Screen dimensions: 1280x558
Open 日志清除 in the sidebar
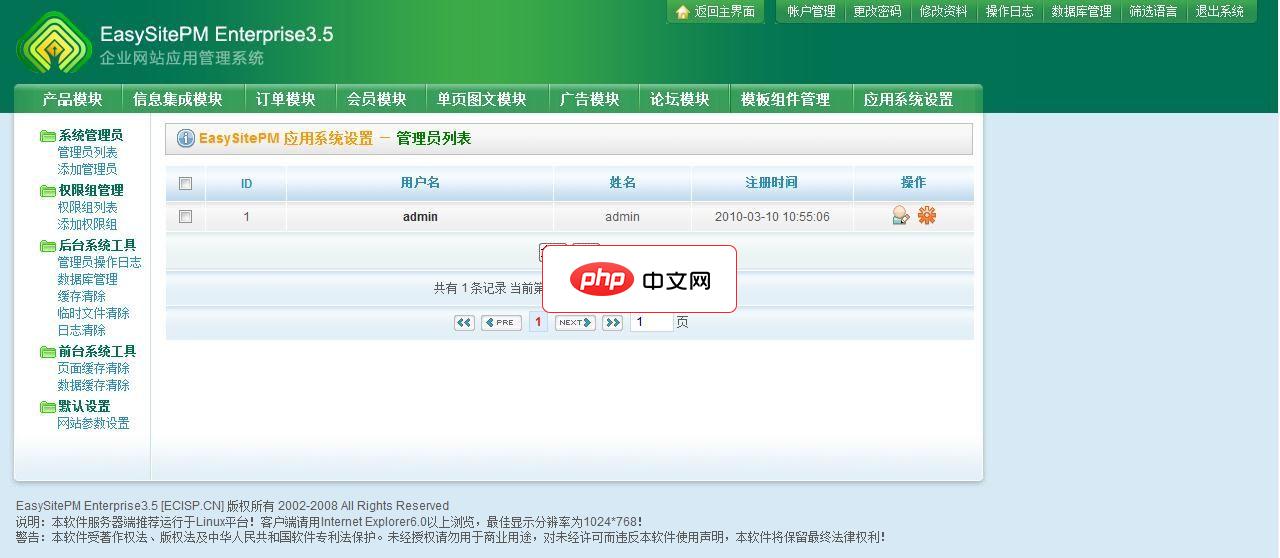(81, 331)
